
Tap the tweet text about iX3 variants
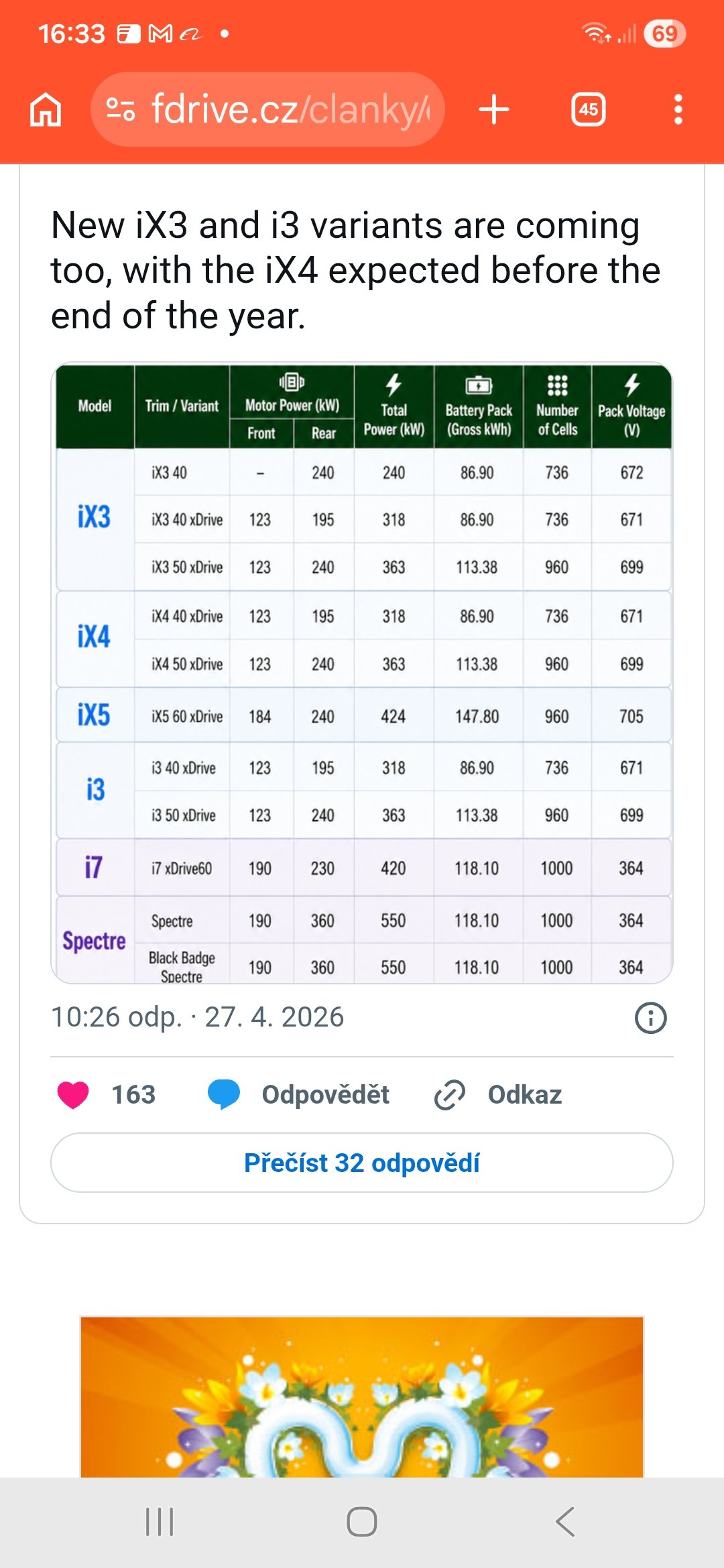(x=355, y=270)
